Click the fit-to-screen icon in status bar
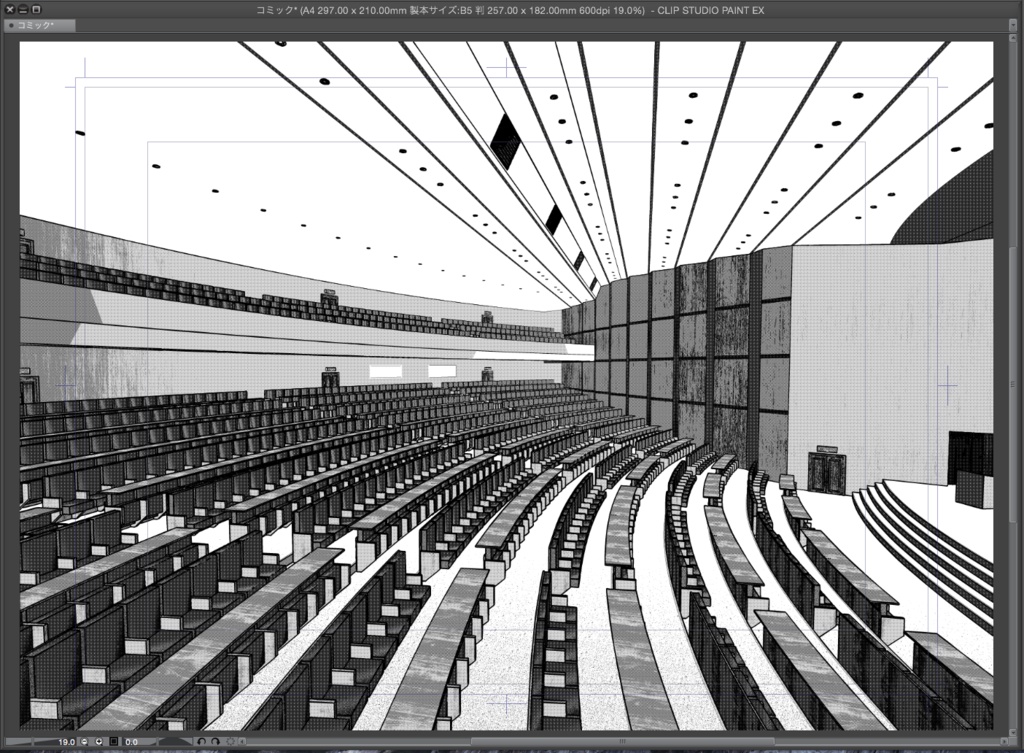1024x753 pixels. click(x=114, y=741)
